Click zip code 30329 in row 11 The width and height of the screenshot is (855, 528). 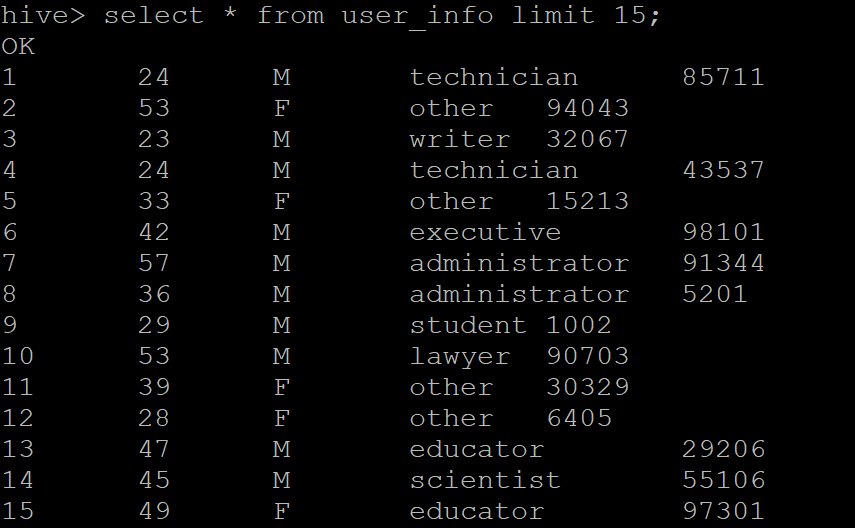tap(587, 387)
